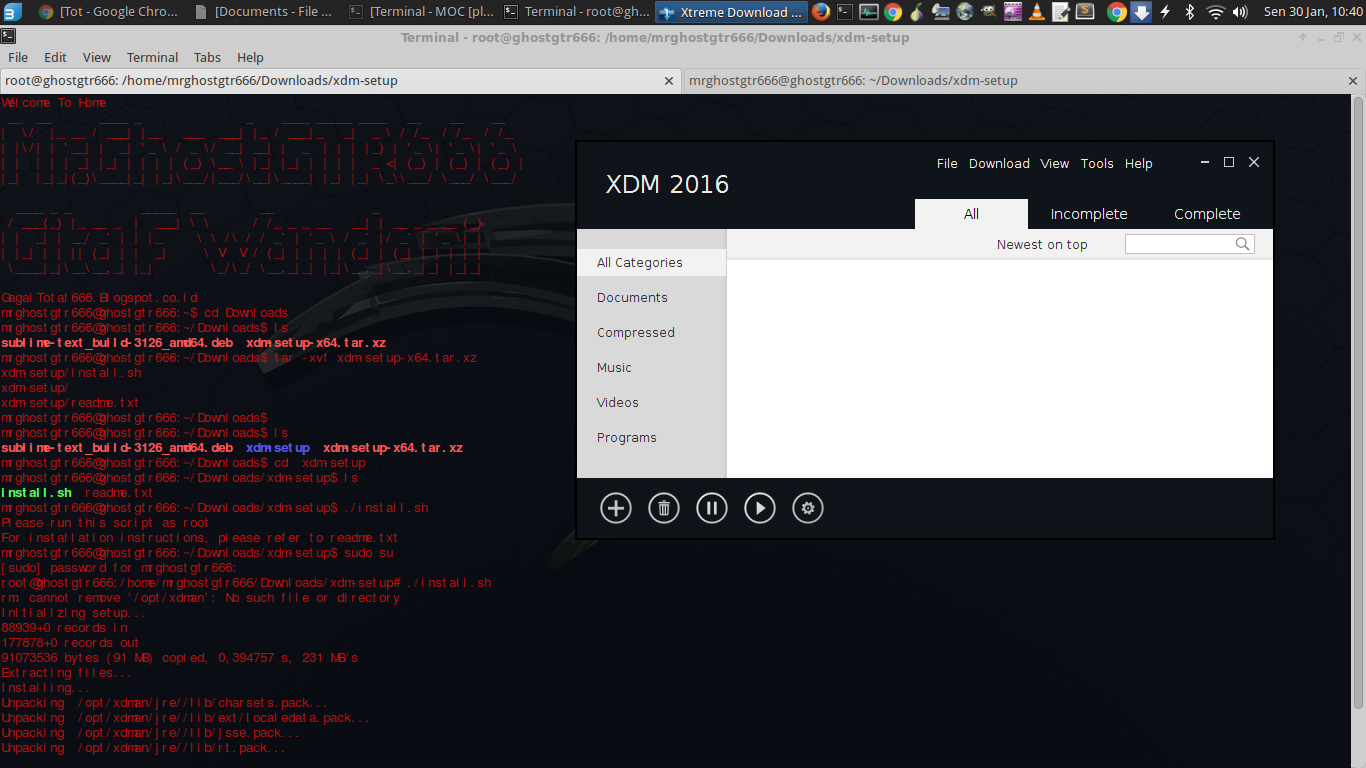Viewport: 1366px width, 768px height.
Task: Select Compressed category in XDM
Action: point(651,332)
